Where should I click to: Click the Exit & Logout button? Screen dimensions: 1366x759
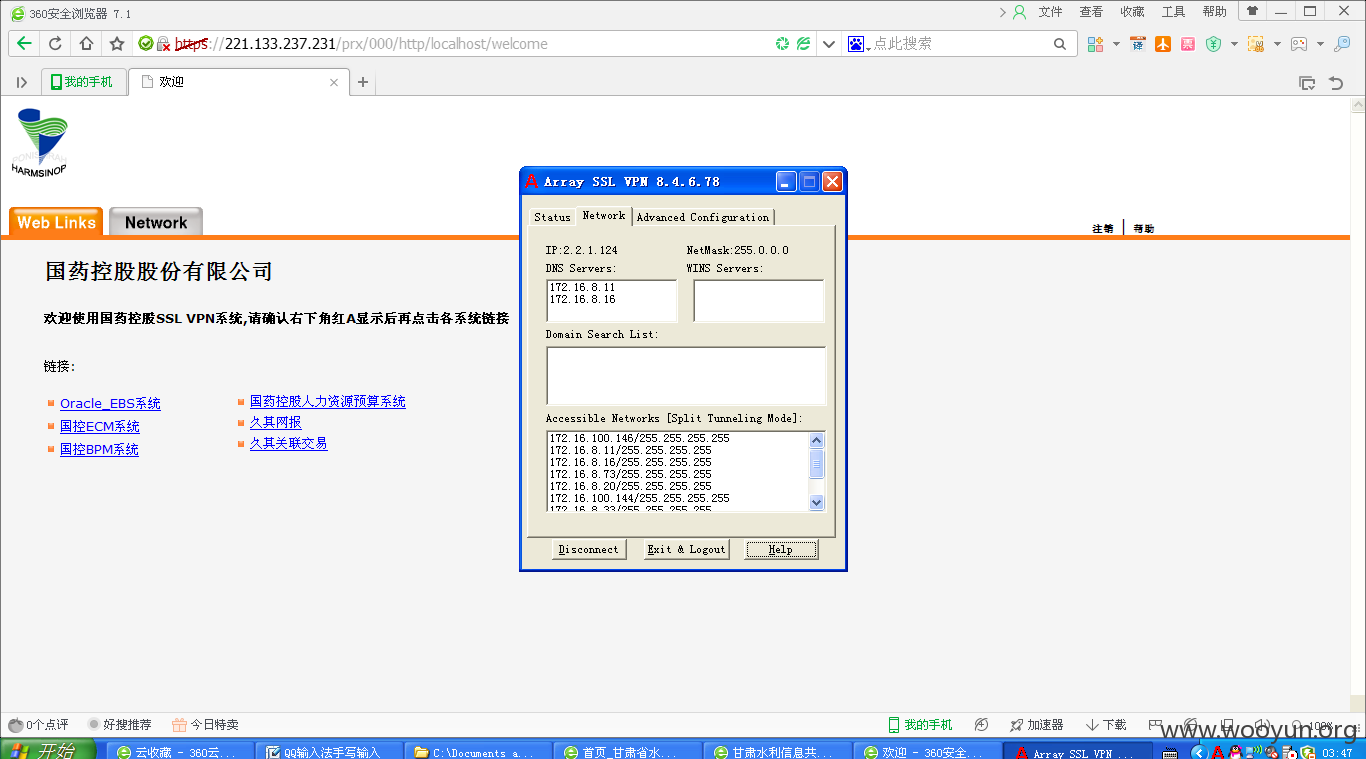coord(686,549)
